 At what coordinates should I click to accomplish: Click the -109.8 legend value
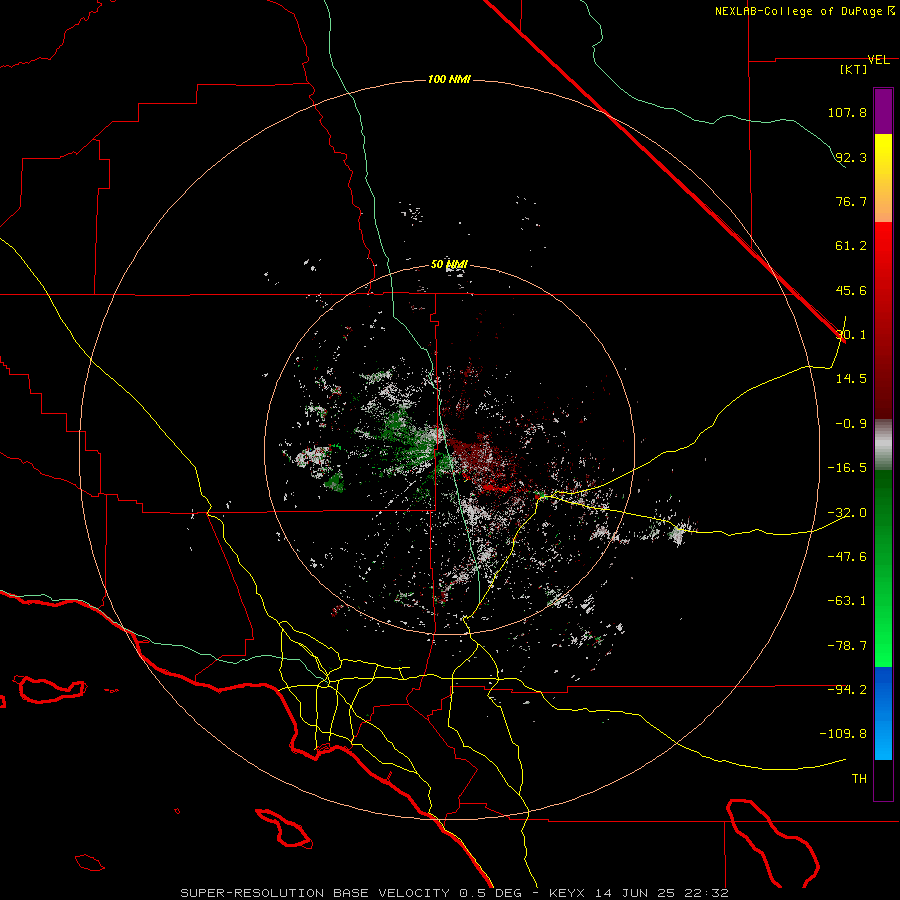843,734
